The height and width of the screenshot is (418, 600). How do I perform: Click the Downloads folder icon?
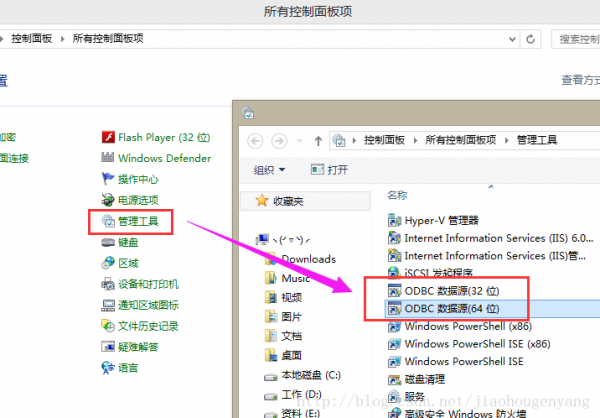coord(271,259)
